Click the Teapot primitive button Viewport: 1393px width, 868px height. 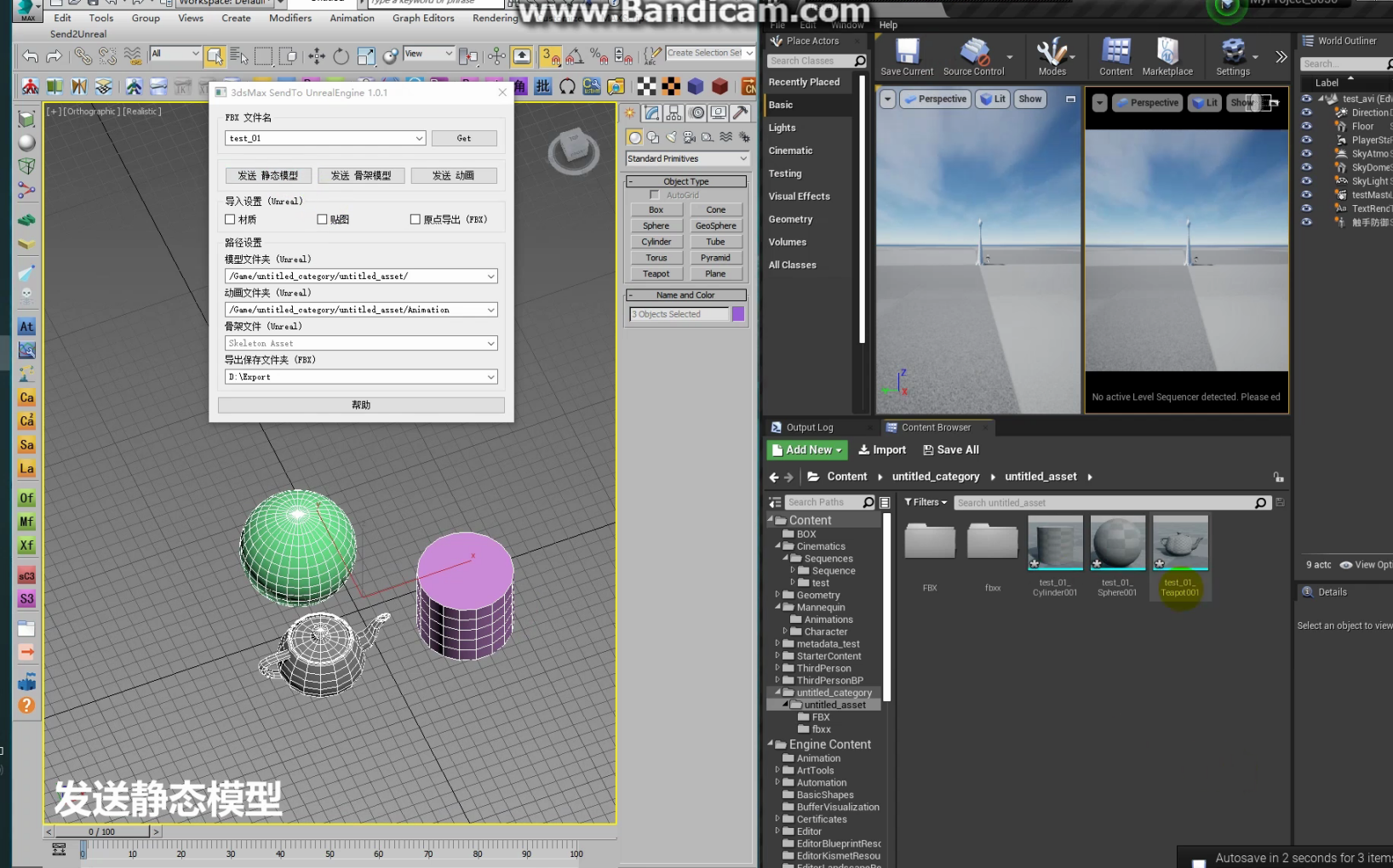(656, 274)
